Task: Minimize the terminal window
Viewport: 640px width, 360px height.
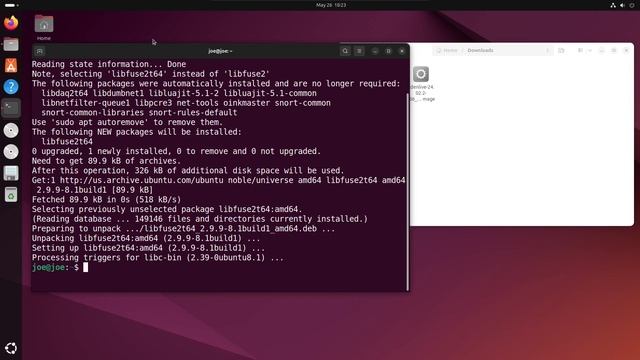Action: coord(375,51)
